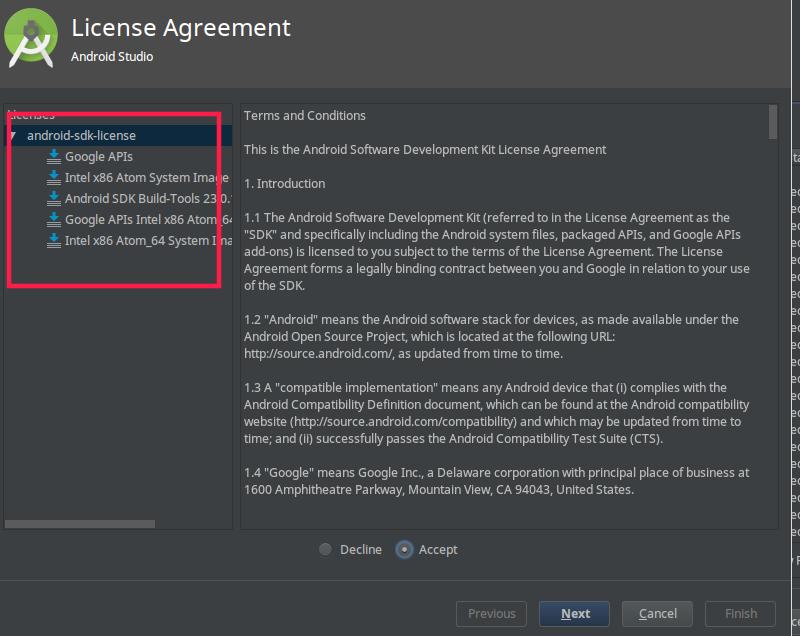This screenshot has width=800, height=636.
Task: Select Intel x86 Atom_64 System Image item
Action: (x=148, y=240)
